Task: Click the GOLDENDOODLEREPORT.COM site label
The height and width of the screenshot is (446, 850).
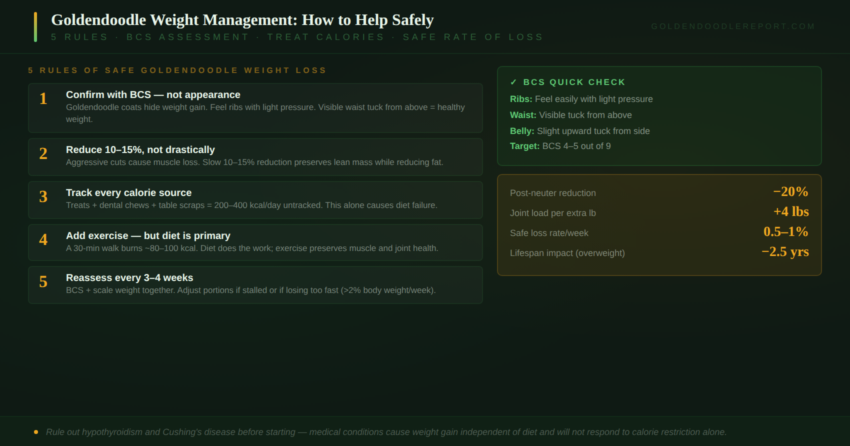Action: tap(733, 26)
